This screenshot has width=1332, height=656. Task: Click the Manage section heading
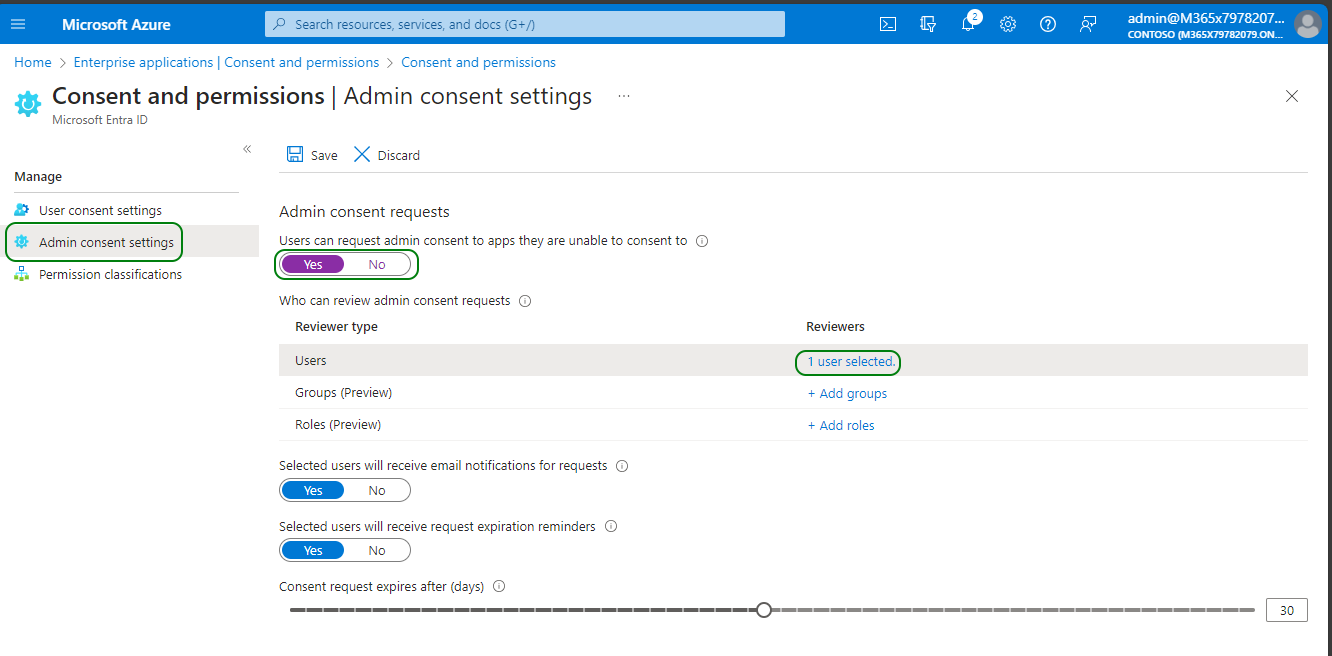tap(38, 177)
